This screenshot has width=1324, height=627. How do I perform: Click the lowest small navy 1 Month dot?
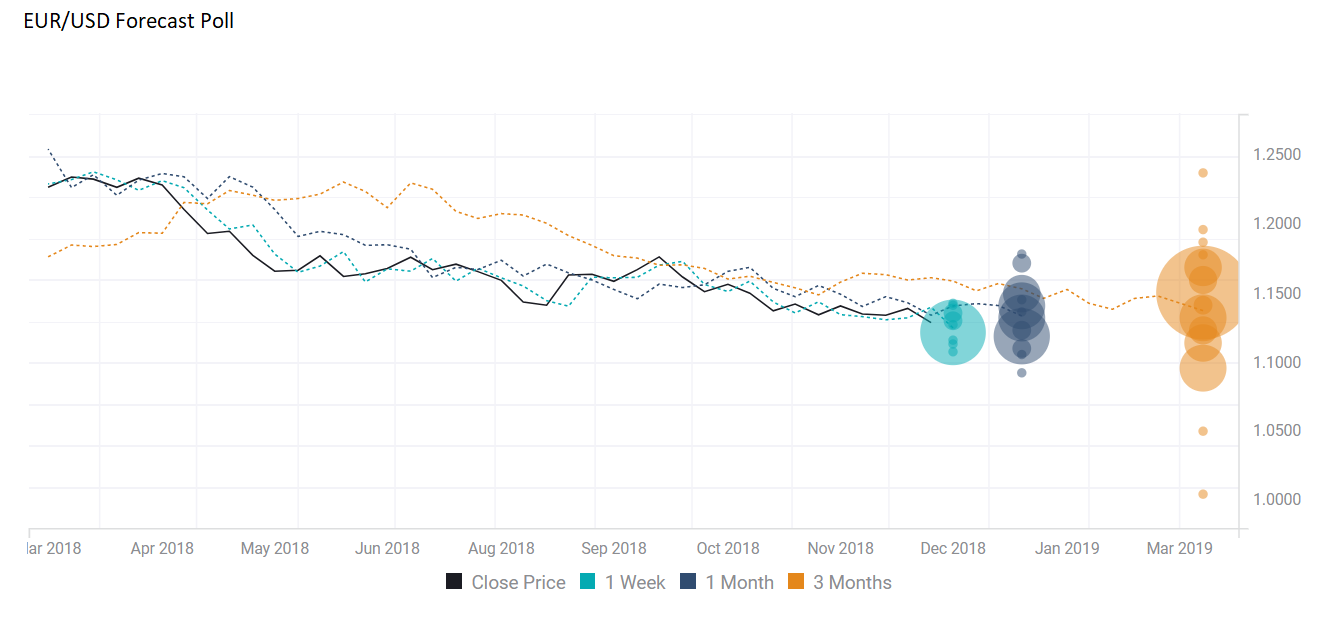tap(1021, 373)
